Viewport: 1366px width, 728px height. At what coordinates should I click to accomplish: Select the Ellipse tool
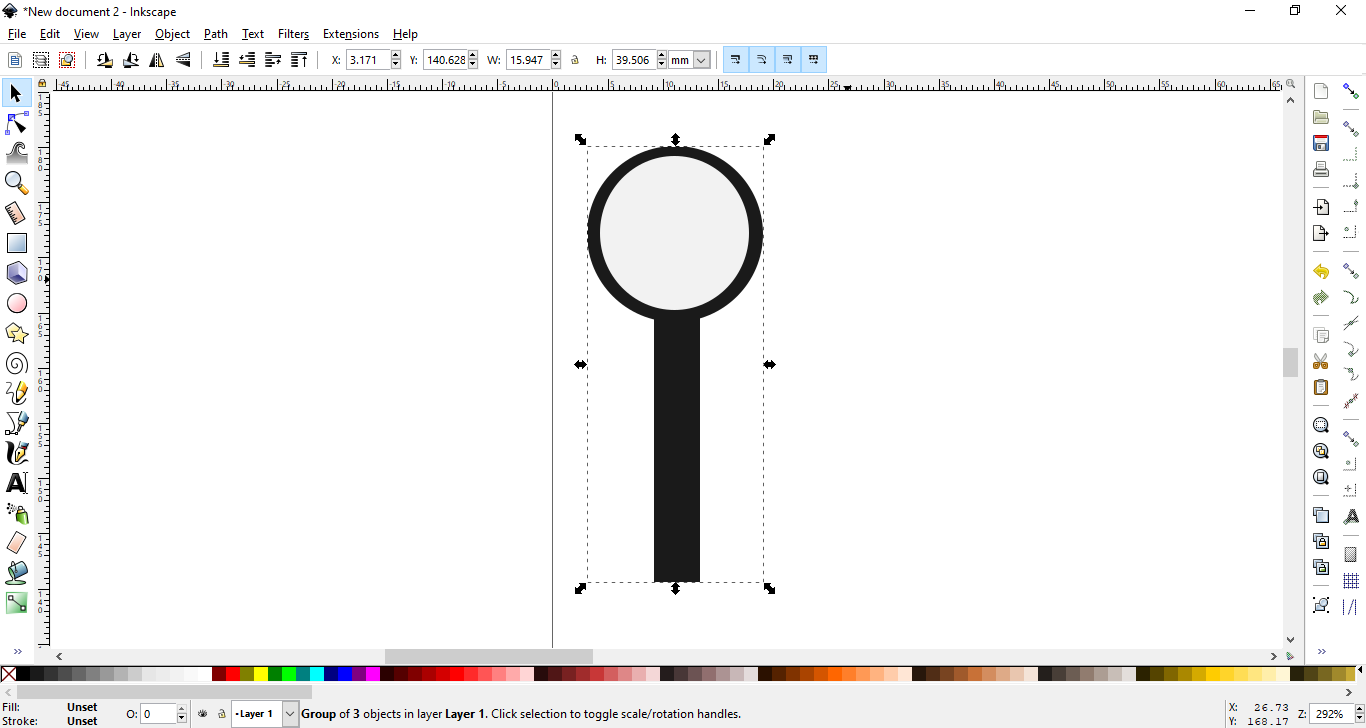(x=16, y=303)
